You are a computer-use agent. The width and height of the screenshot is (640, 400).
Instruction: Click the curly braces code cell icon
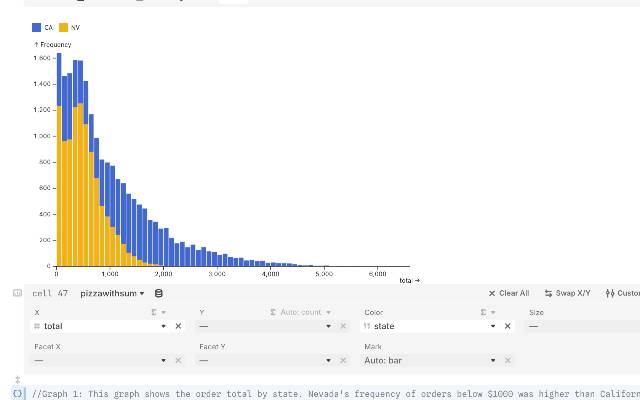17,393
